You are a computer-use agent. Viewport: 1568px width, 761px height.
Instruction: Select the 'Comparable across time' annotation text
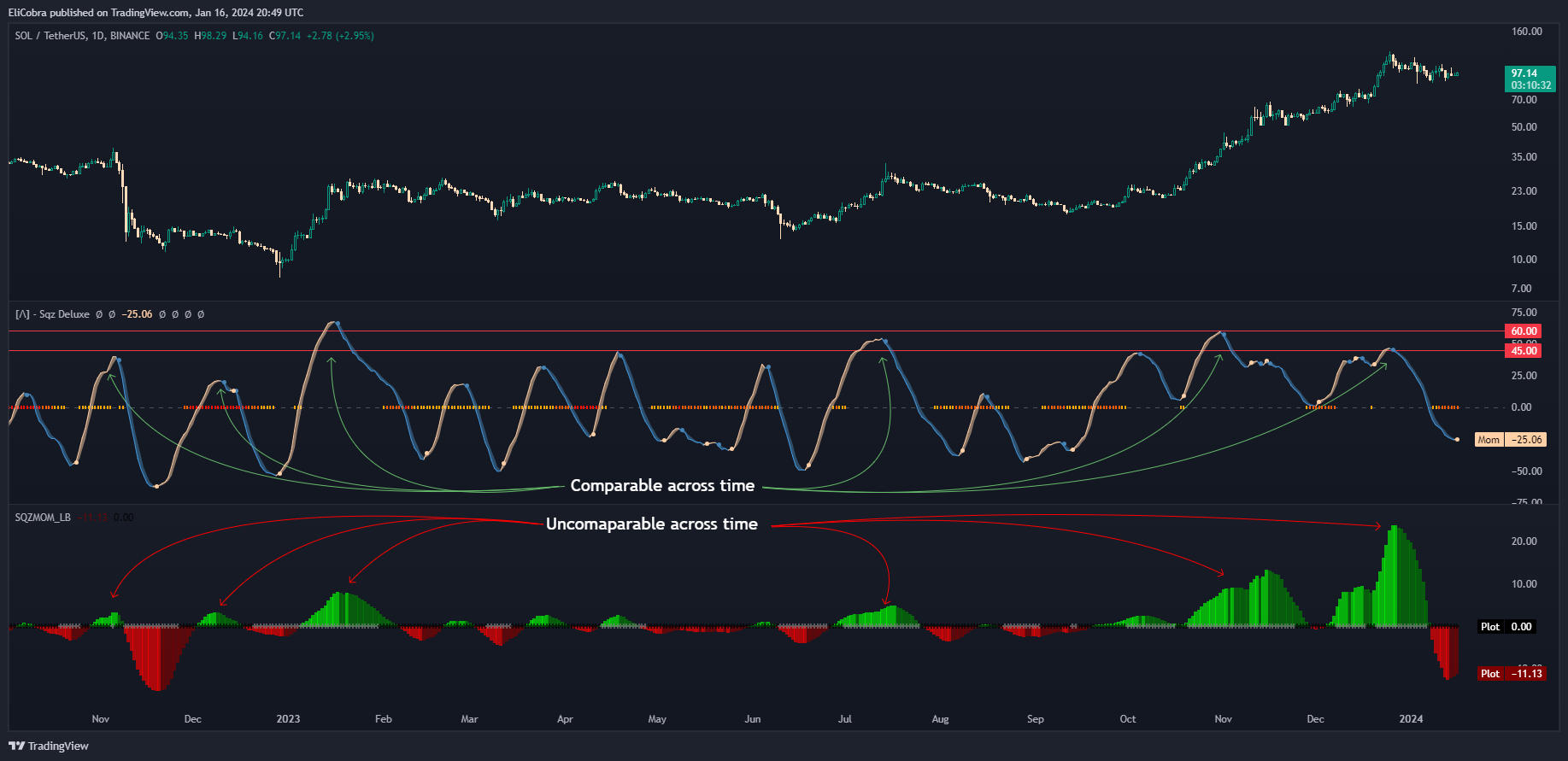click(x=662, y=485)
